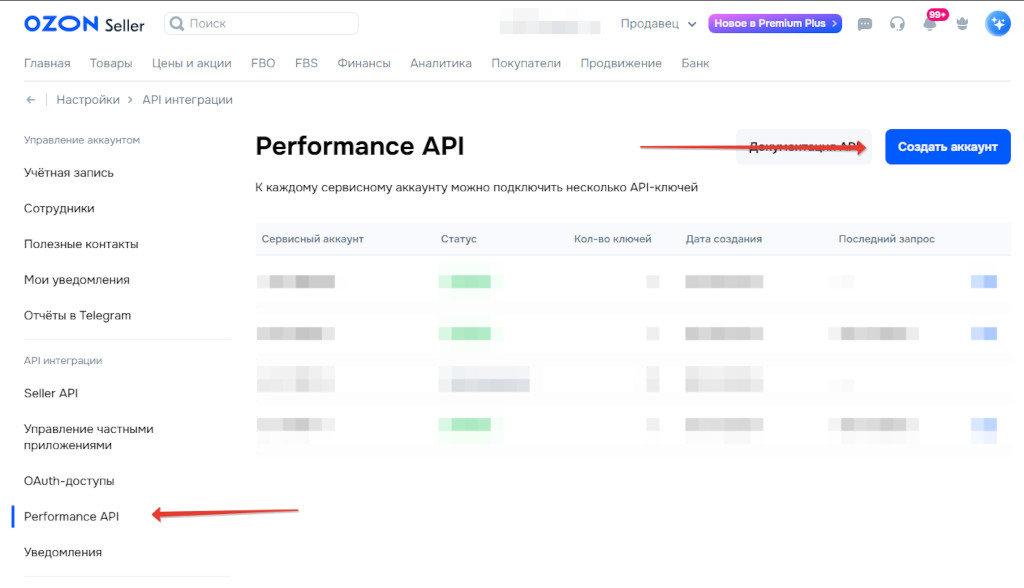This screenshot has width=1024, height=588.
Task: Open Seller API in sidebar
Action: pos(51,393)
